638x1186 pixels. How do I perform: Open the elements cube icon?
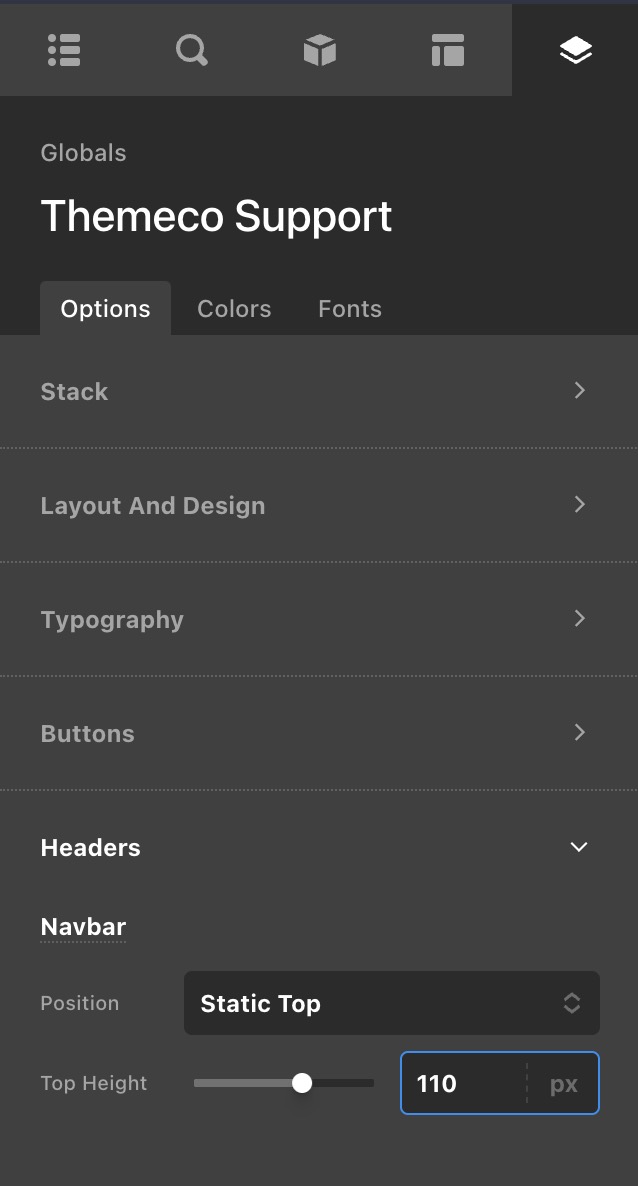point(320,50)
